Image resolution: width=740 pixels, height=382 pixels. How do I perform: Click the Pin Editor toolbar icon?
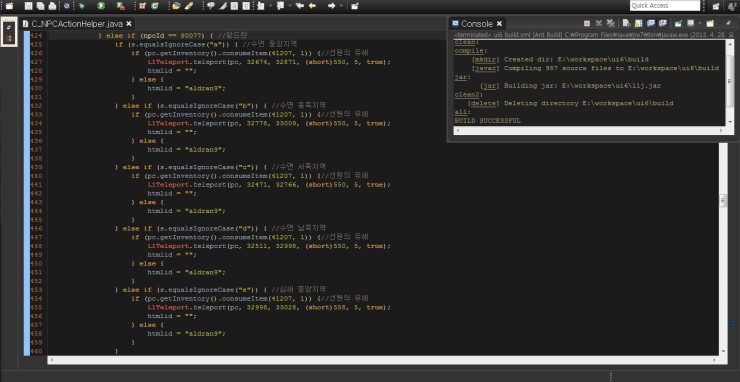354,6
